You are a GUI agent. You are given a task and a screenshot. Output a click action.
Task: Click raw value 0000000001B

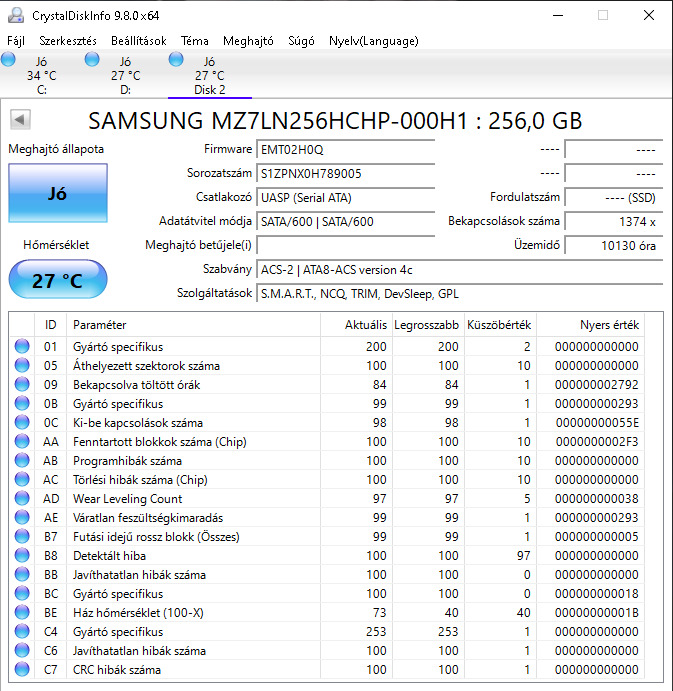click(597, 613)
